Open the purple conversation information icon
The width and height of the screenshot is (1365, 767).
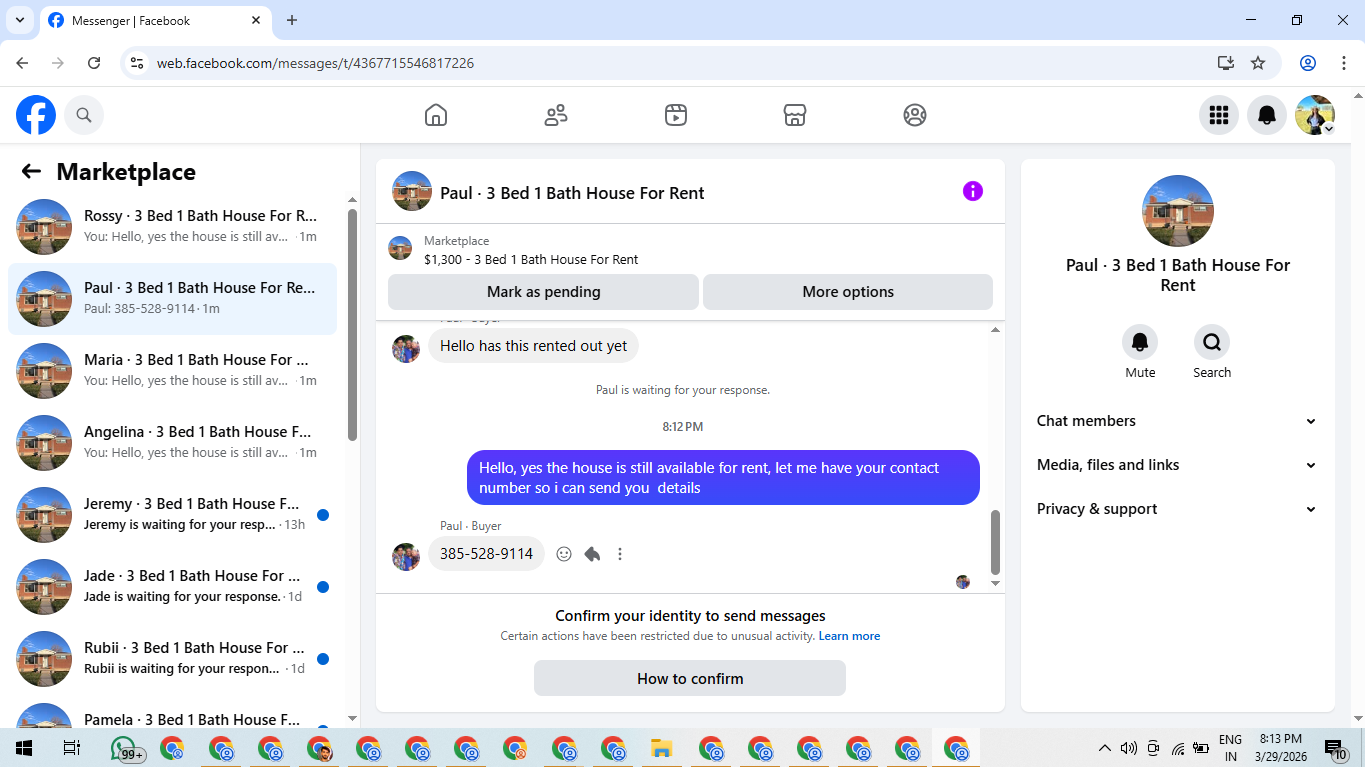pyautogui.click(x=973, y=191)
